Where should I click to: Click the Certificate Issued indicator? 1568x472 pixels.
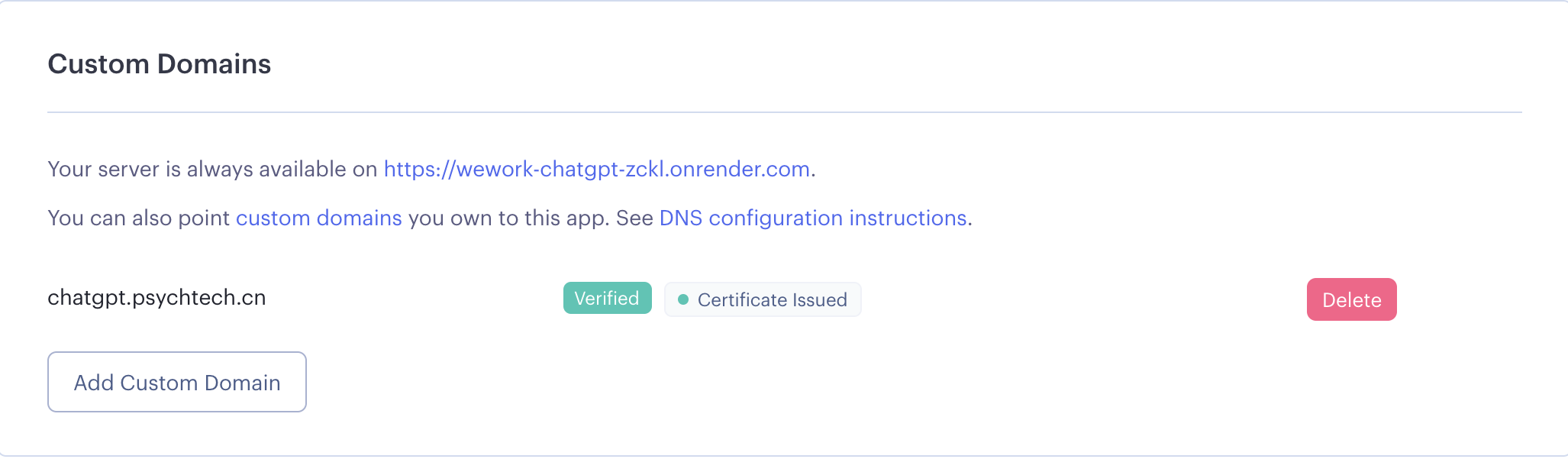762,299
